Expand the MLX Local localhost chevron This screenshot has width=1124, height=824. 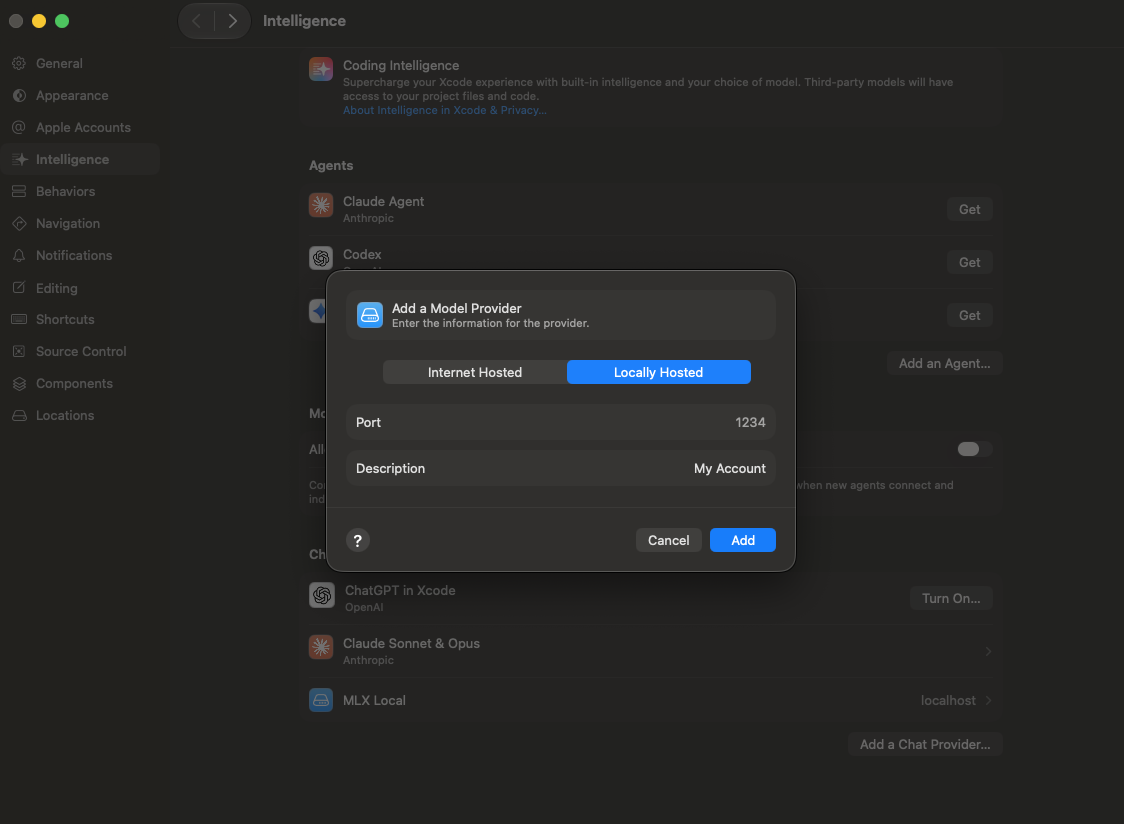[988, 700]
